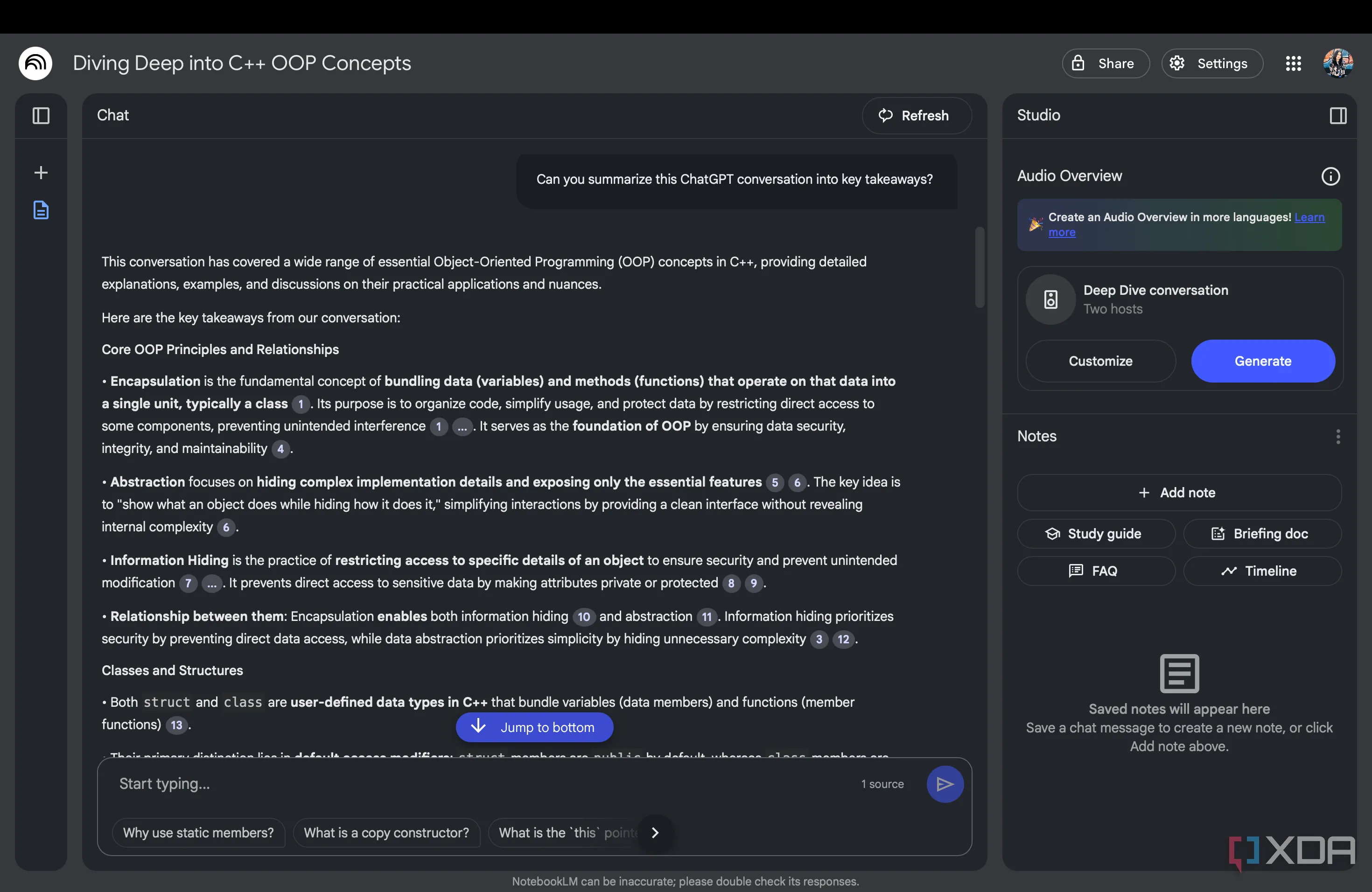
Task: Open citation 4 after 'maintainability'
Action: pyautogui.click(x=280, y=448)
